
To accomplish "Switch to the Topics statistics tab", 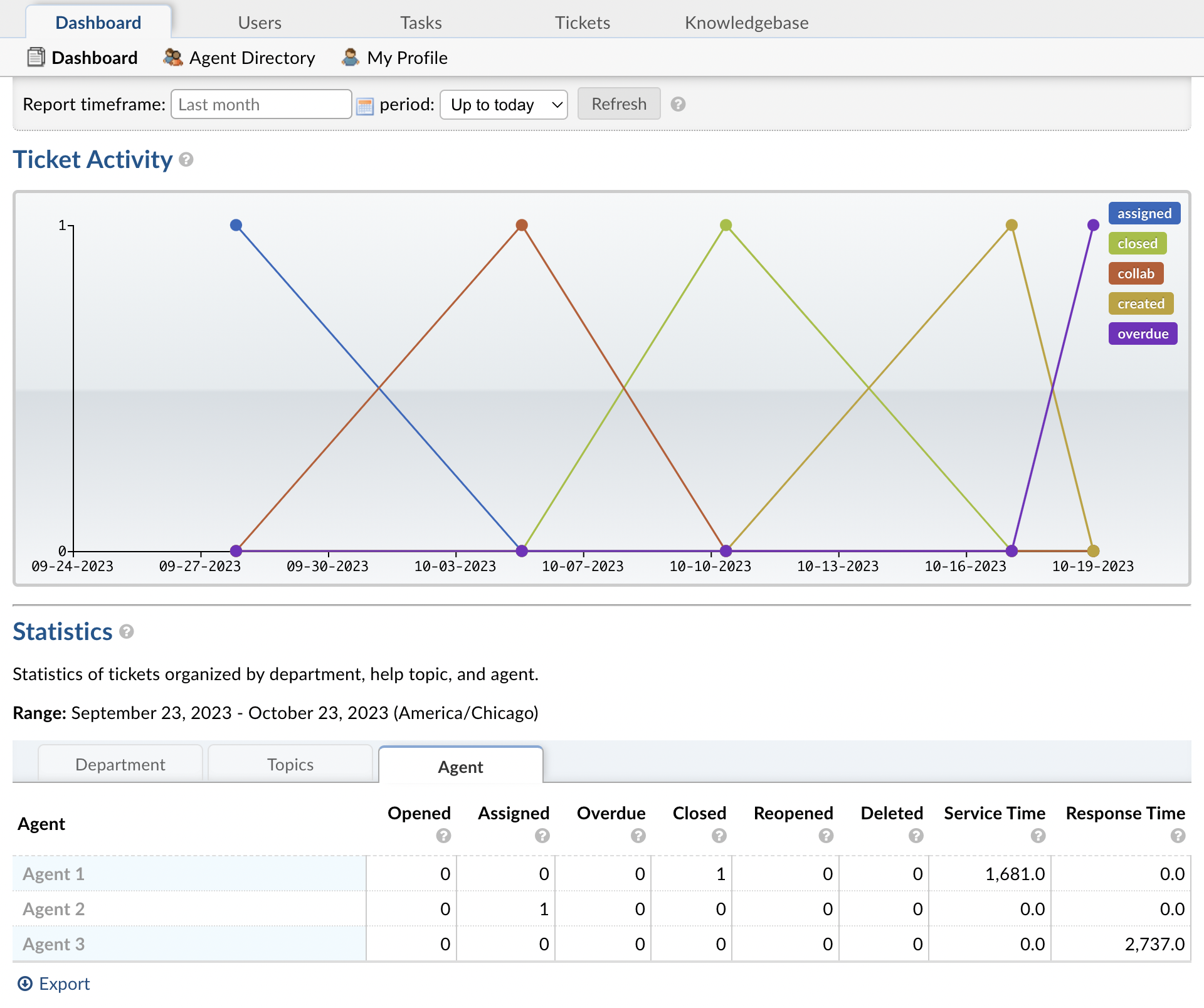I will 290,764.
